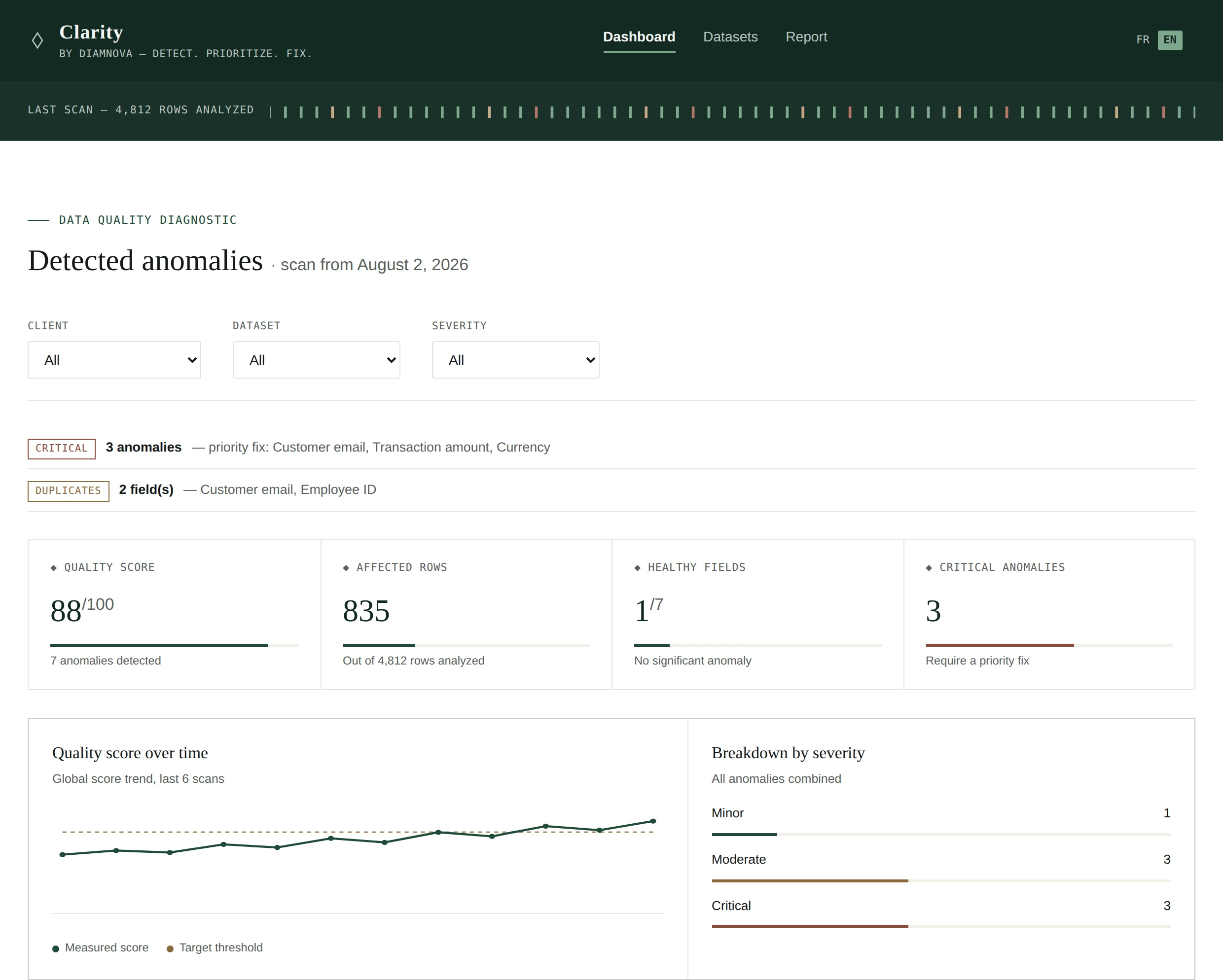Click the 'Last scan — 4,812 rows analyzed' text
The width and height of the screenshot is (1223, 980).
click(141, 110)
